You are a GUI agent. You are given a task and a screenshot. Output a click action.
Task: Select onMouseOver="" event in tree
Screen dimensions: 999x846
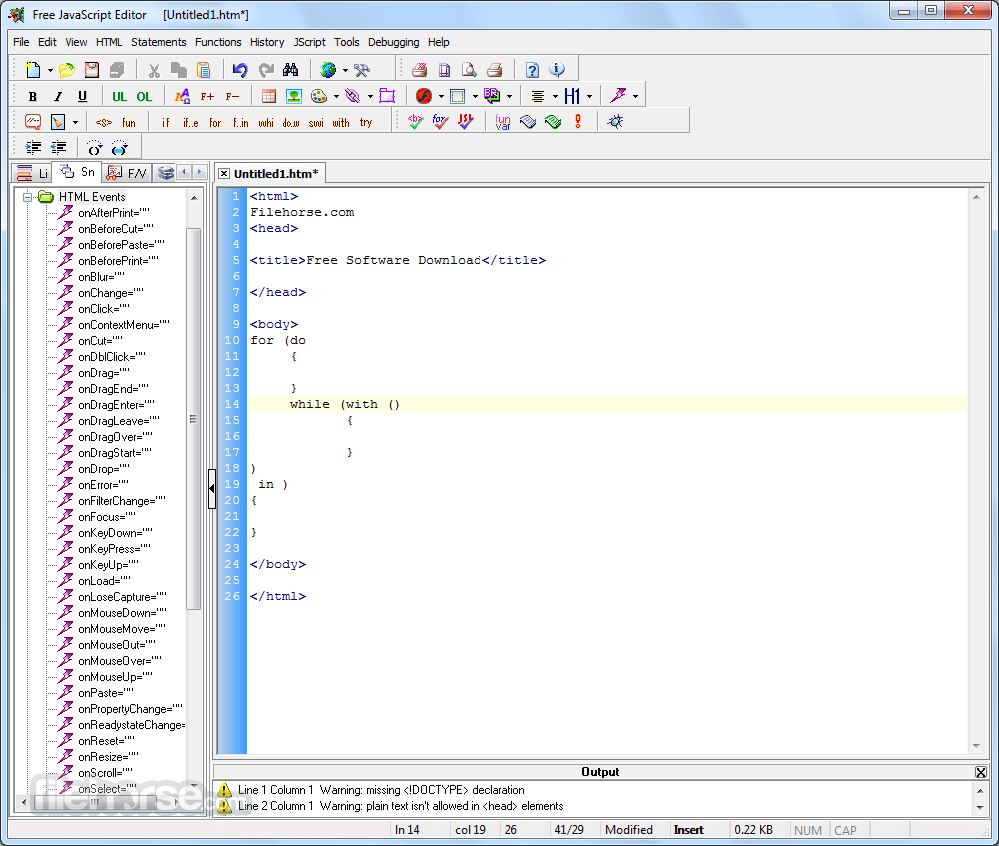pyautogui.click(x=119, y=661)
